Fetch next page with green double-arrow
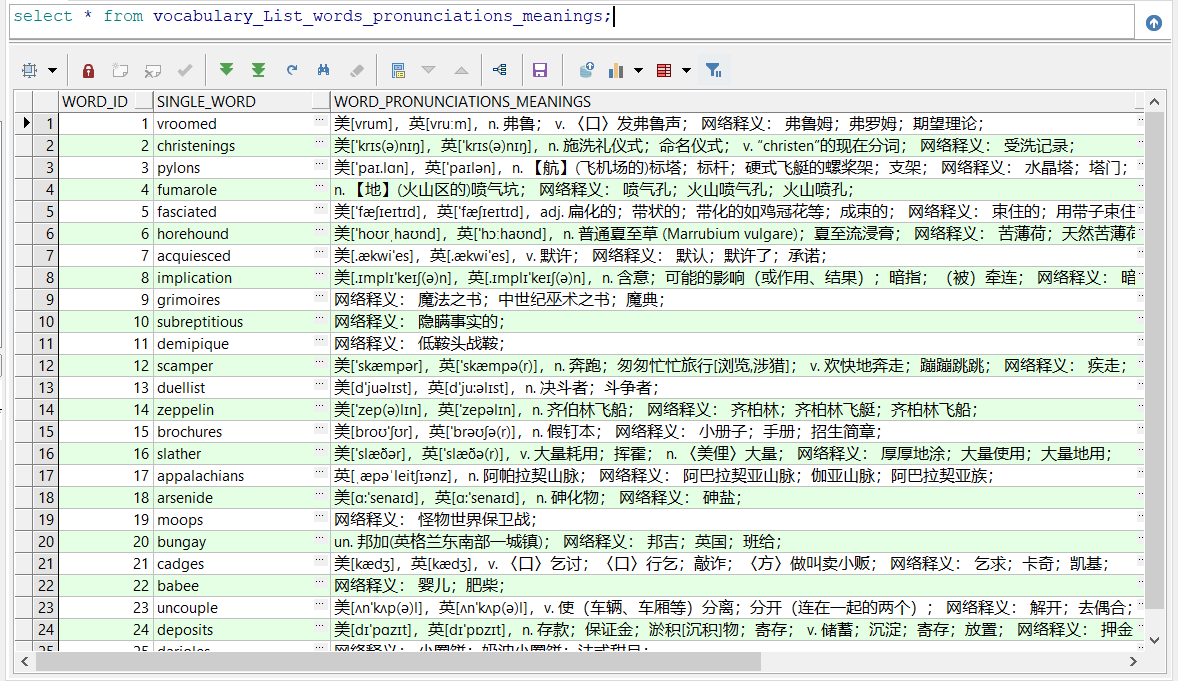The height and width of the screenshot is (681, 1178). pos(226,70)
